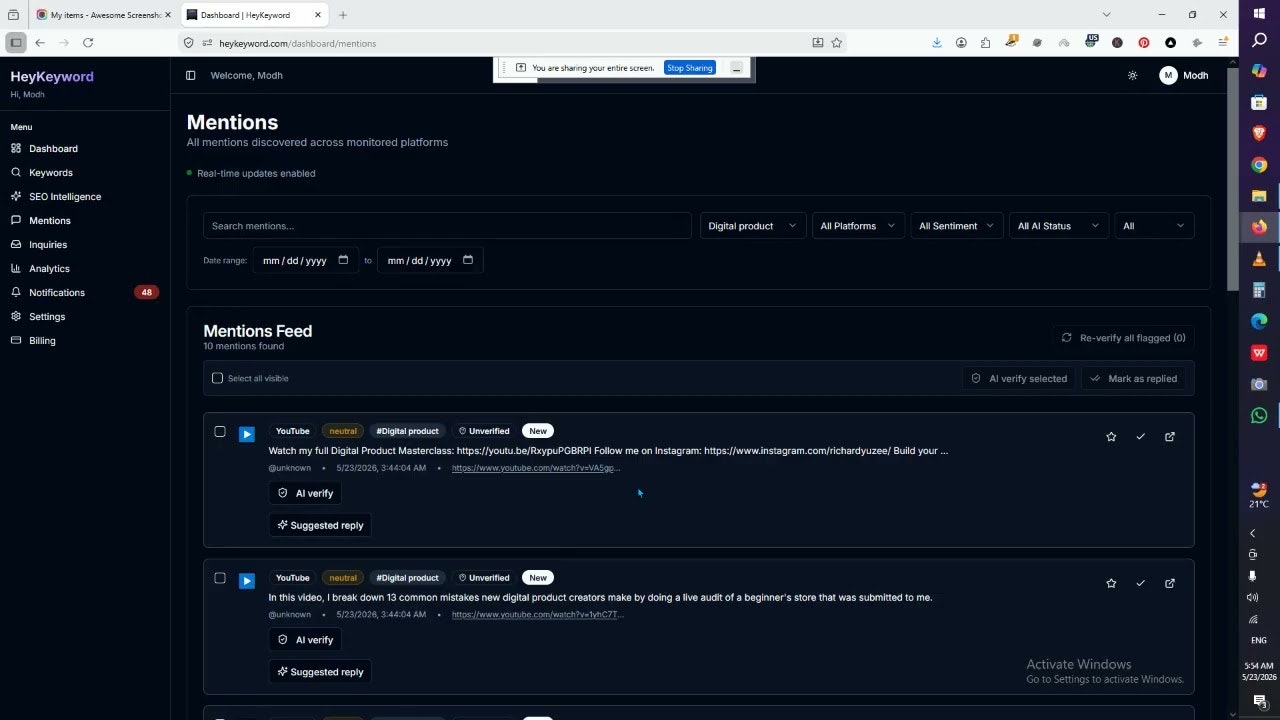Expand the last All filter dropdown

(1154, 226)
